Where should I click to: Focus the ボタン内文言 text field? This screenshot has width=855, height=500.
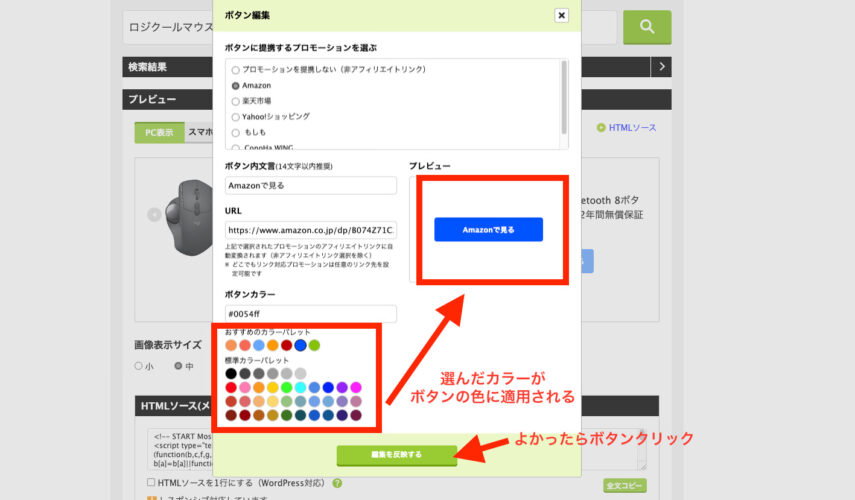[x=311, y=185]
